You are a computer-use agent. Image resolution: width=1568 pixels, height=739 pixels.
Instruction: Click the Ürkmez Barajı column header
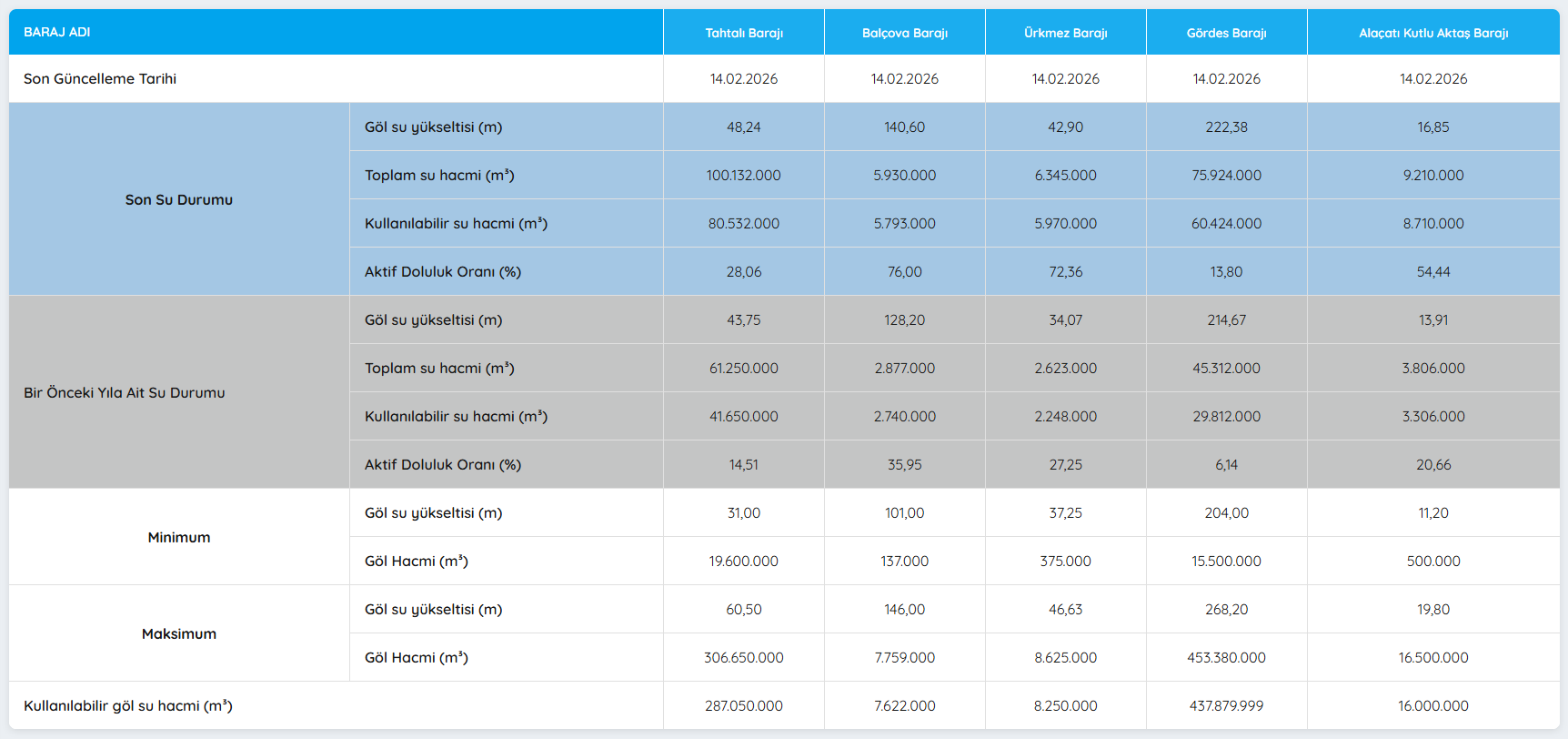(1065, 33)
